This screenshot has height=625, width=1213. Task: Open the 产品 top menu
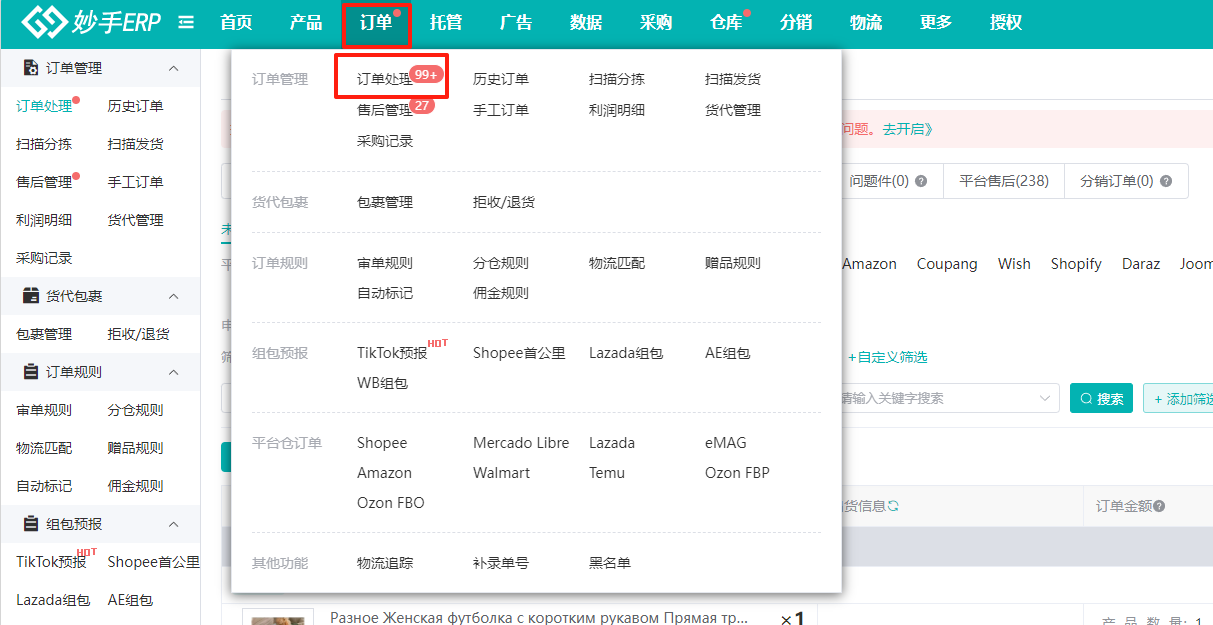point(306,23)
